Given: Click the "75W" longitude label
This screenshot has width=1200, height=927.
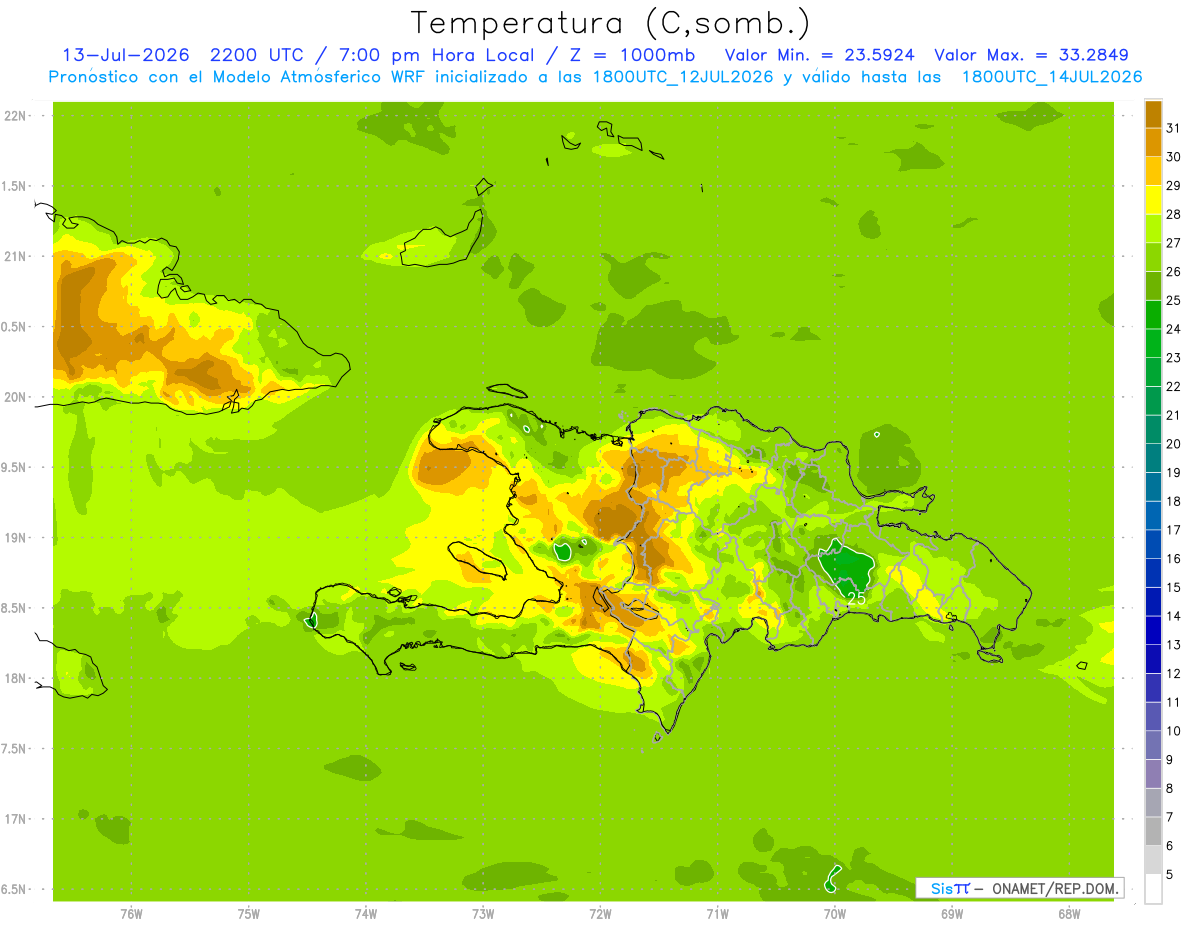Looking at the screenshot, I should point(249,913).
